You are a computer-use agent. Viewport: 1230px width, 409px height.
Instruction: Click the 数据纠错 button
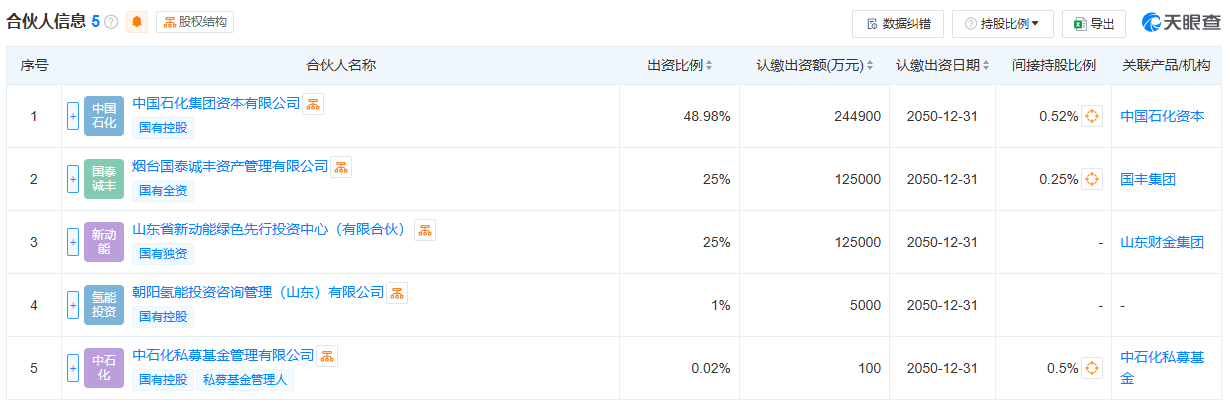[x=898, y=23]
